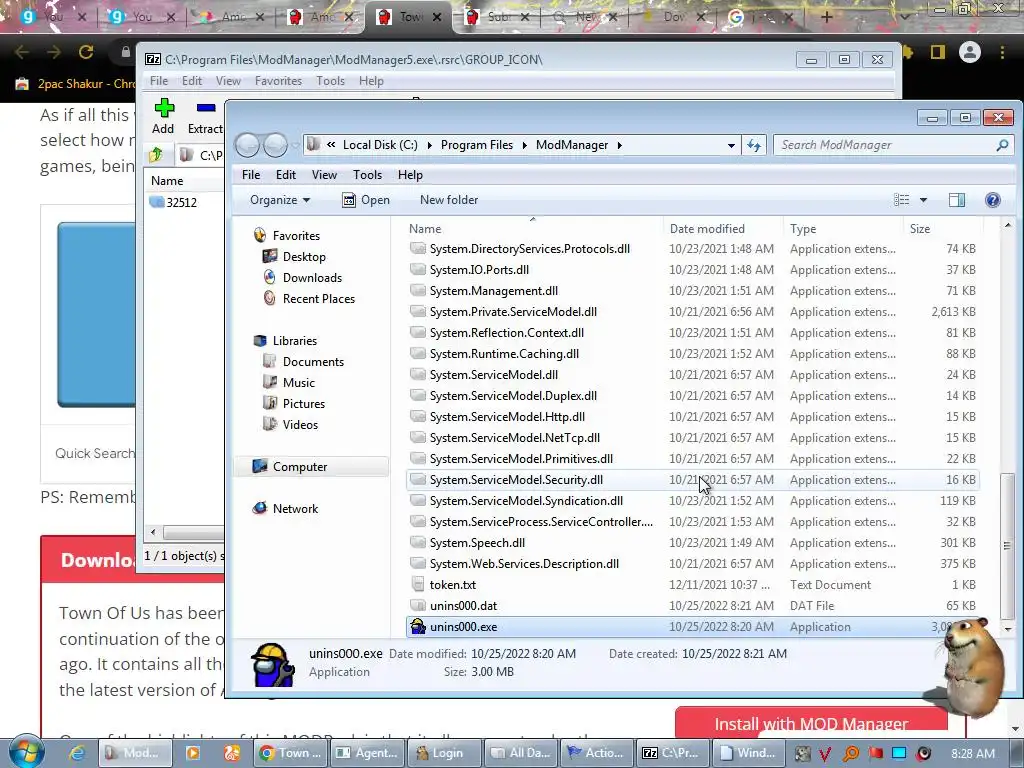Open the 7-Zip Help menu
Screen dimensions: 1024x768
[x=371, y=81]
